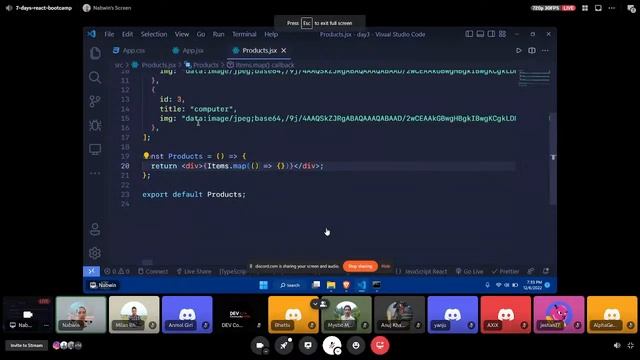Open the editor More Actions menu

(x=545, y=51)
